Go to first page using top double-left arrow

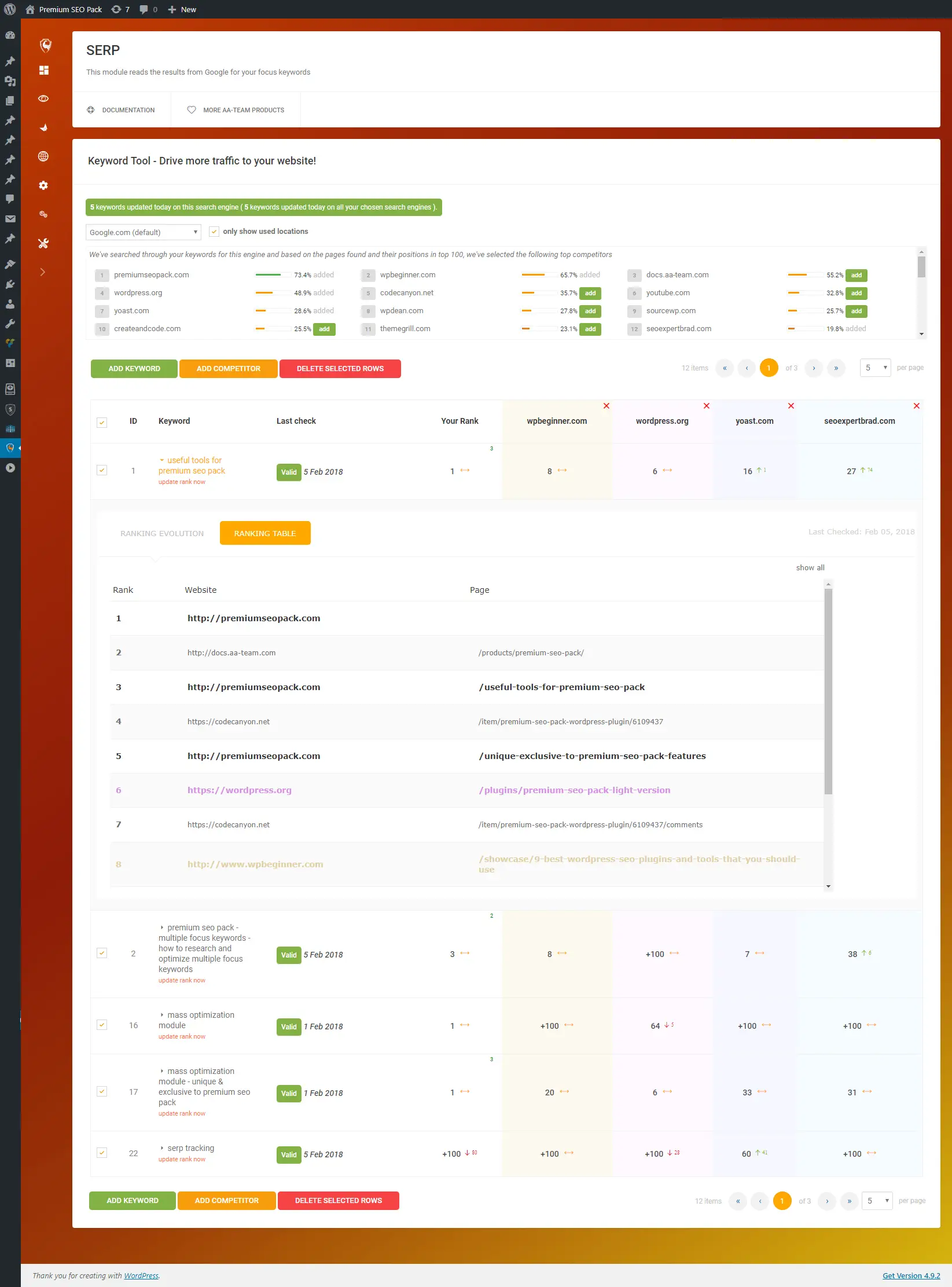click(725, 368)
